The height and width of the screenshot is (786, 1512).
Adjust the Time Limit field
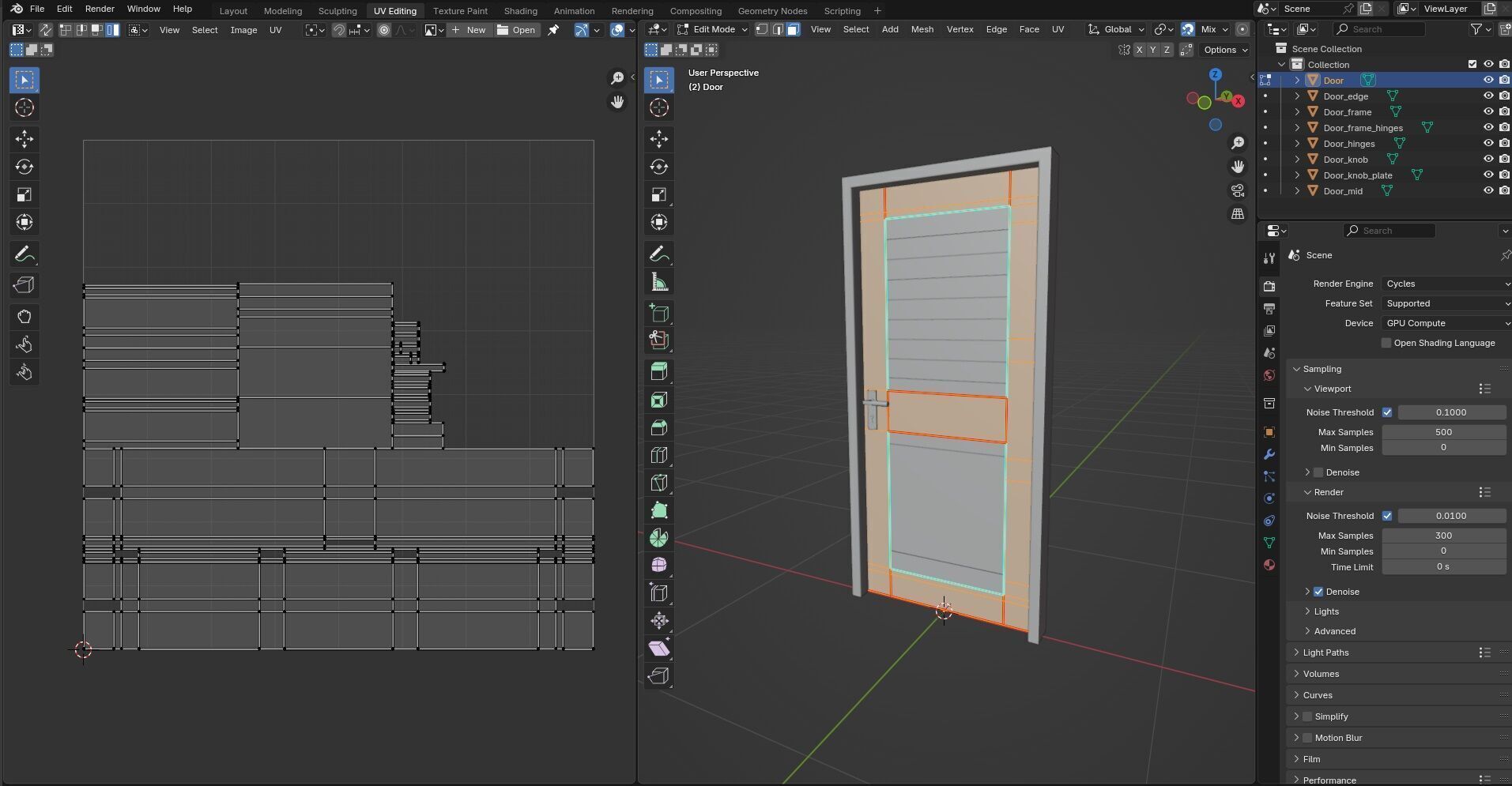coord(1443,566)
